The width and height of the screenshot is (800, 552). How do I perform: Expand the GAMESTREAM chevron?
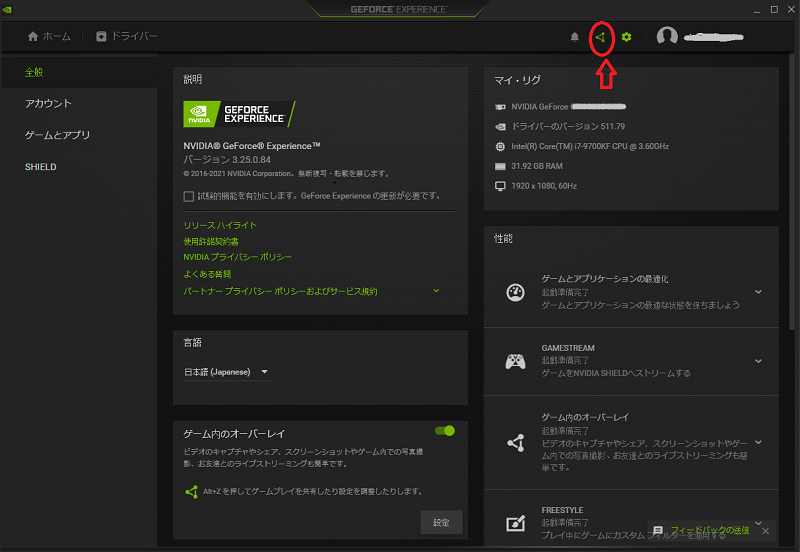[x=758, y=361]
